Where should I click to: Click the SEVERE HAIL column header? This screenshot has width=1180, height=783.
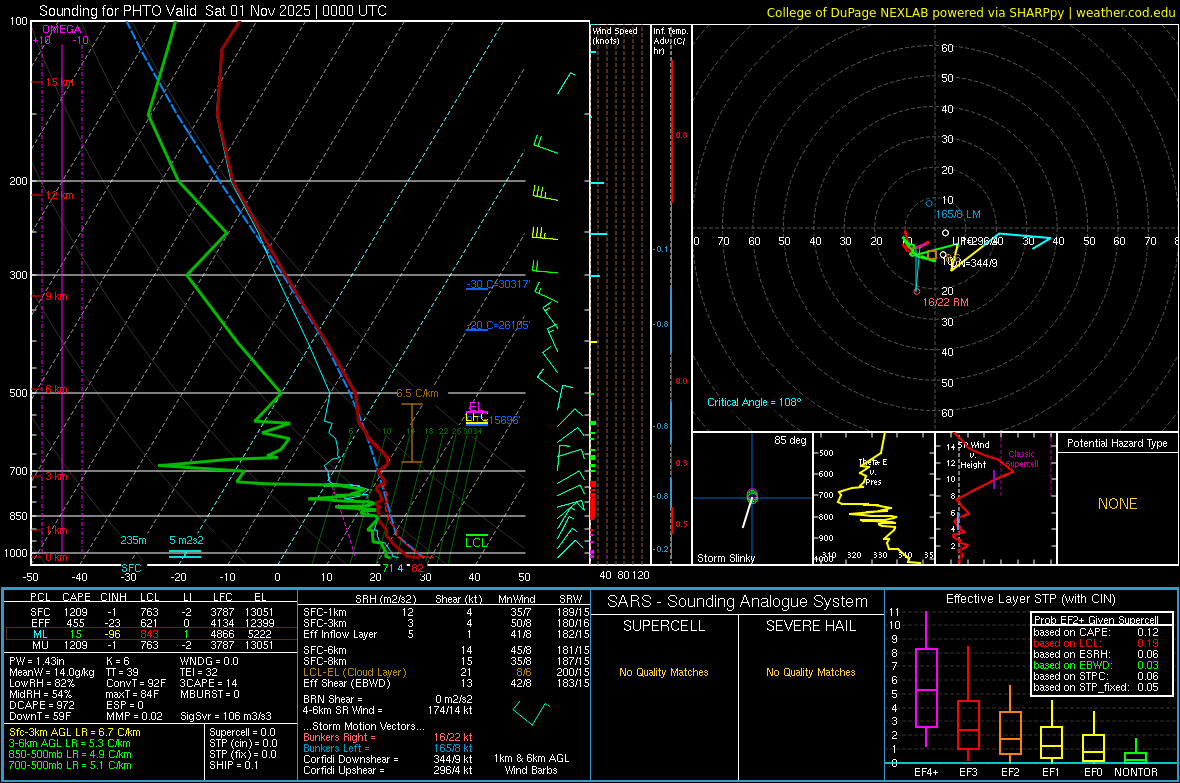[x=810, y=626]
